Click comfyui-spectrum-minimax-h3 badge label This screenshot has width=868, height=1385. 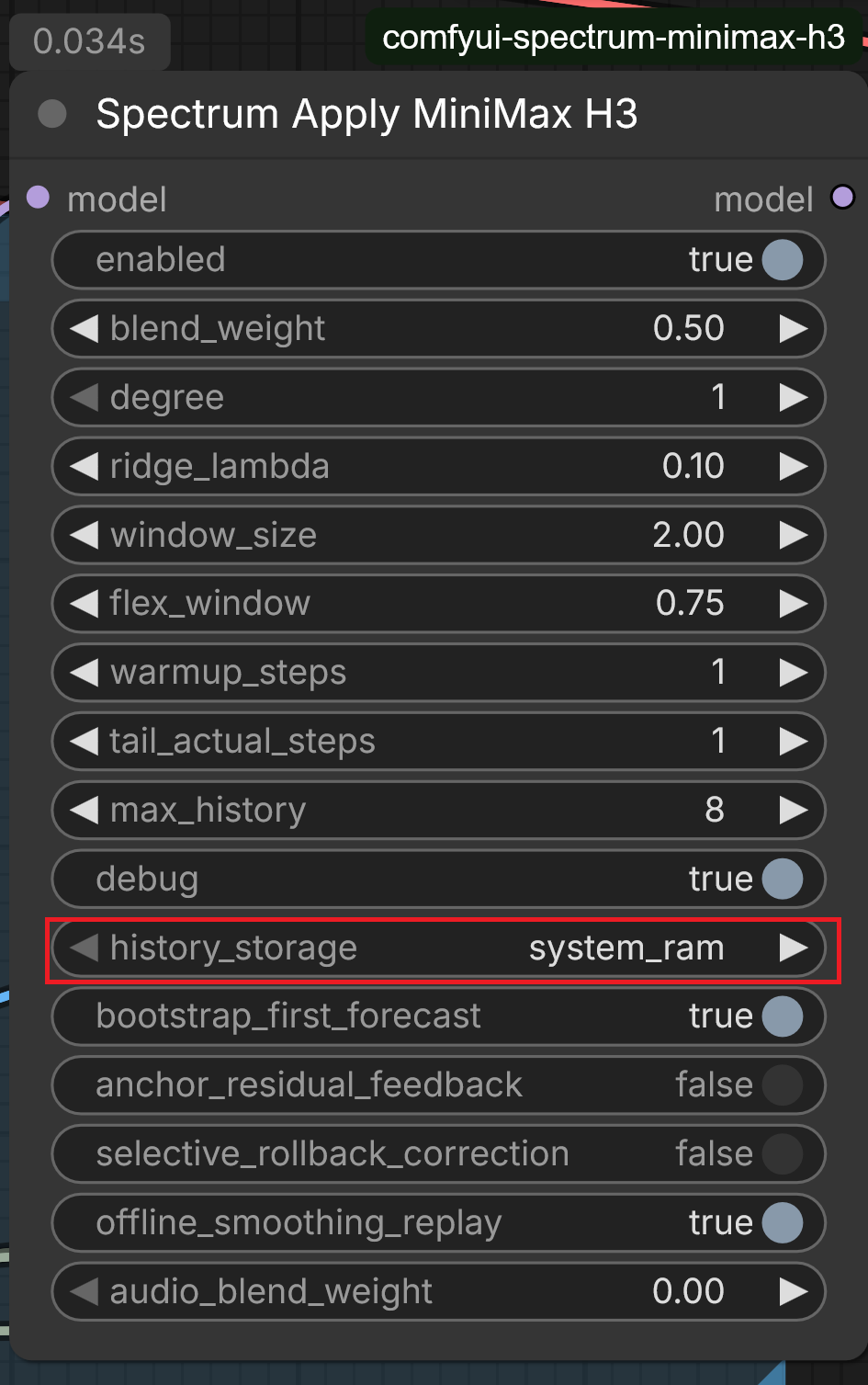pyautogui.click(x=614, y=38)
